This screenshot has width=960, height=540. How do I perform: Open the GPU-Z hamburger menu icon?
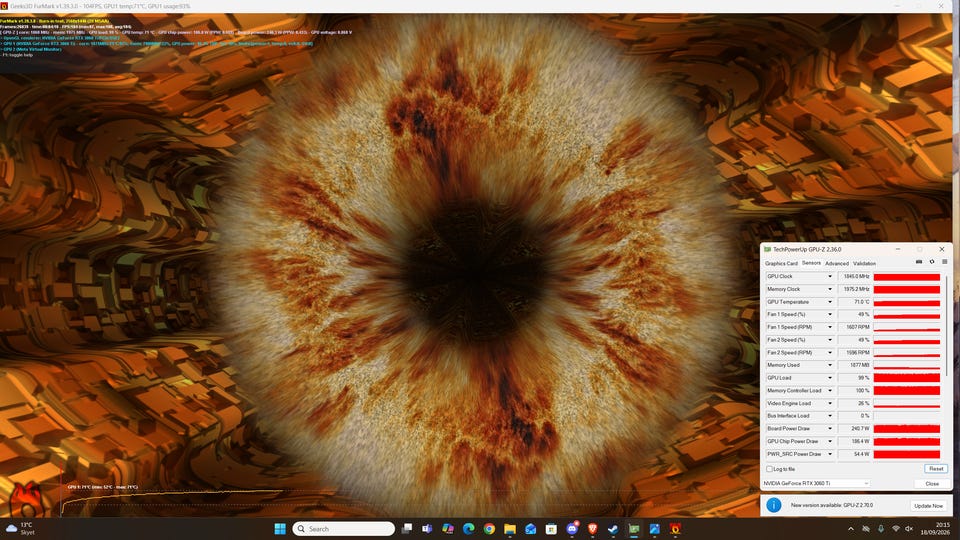coord(945,262)
